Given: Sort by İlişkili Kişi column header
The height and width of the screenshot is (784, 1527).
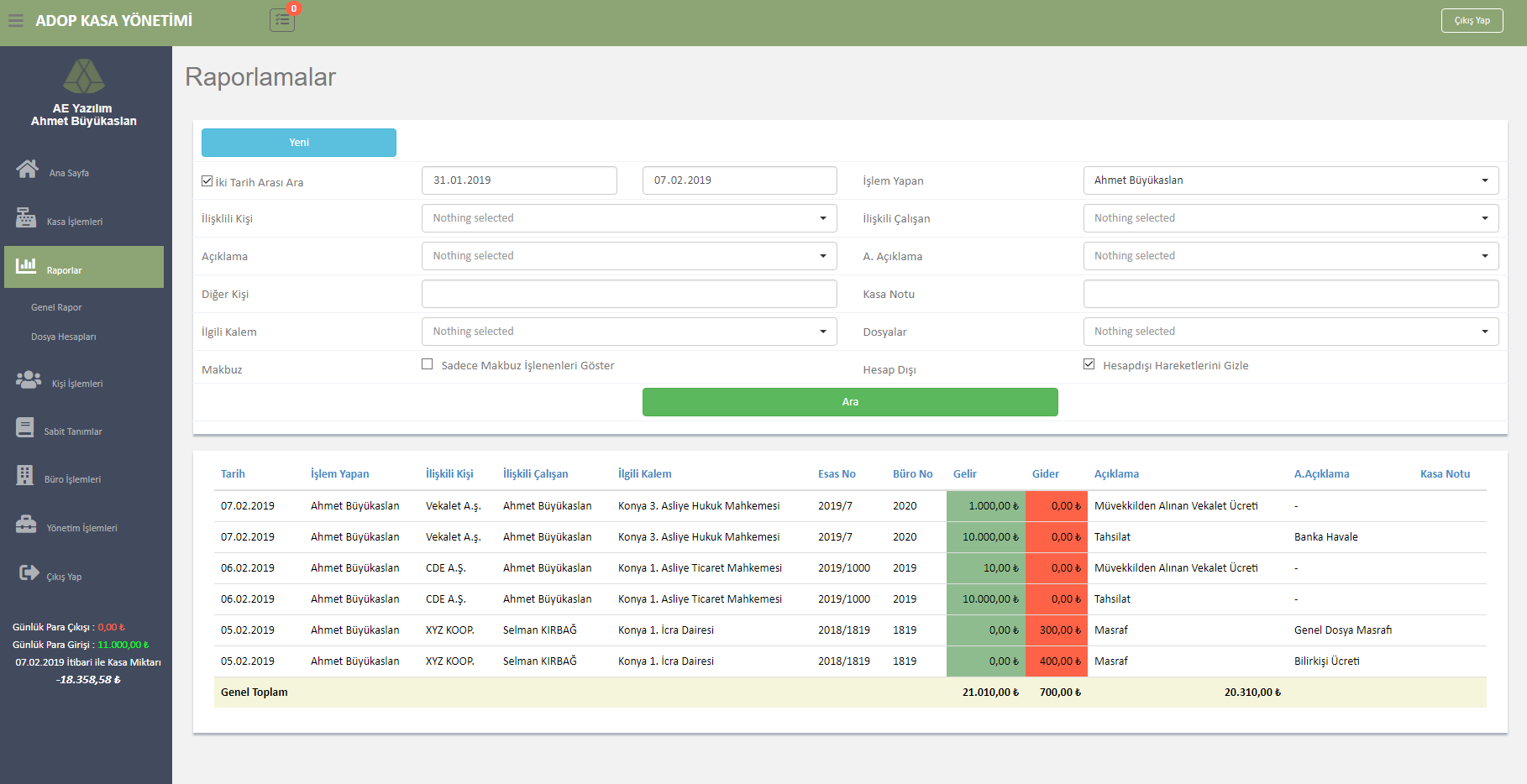Looking at the screenshot, I should coord(449,474).
